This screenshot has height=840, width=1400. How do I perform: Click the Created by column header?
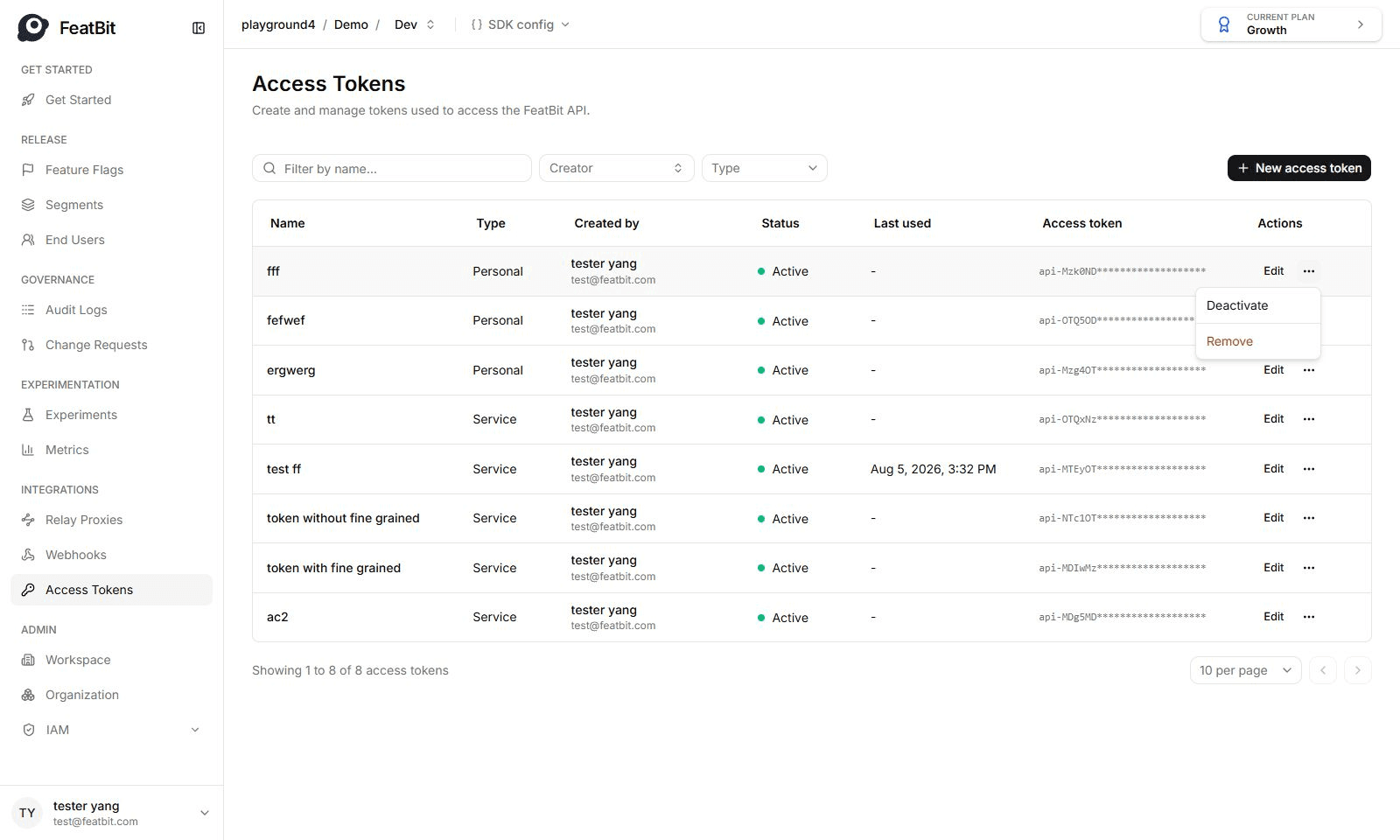(x=607, y=223)
